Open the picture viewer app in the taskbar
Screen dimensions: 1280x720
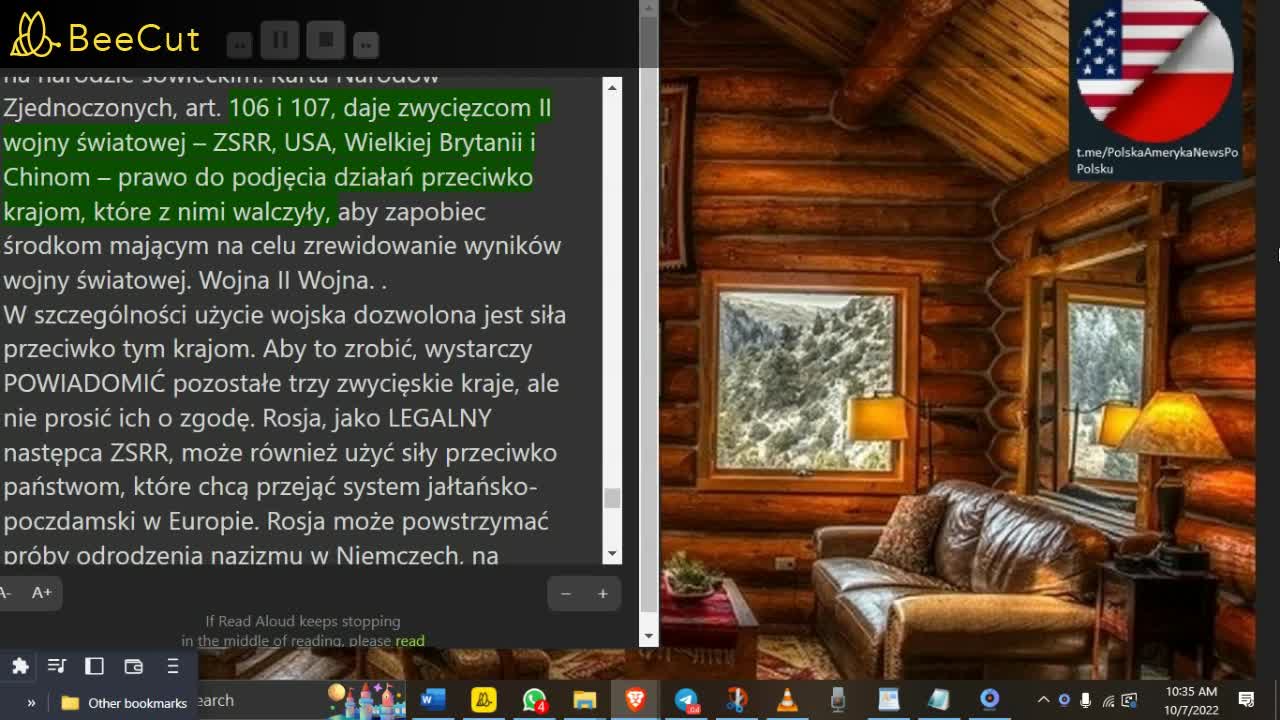[x=888, y=700]
